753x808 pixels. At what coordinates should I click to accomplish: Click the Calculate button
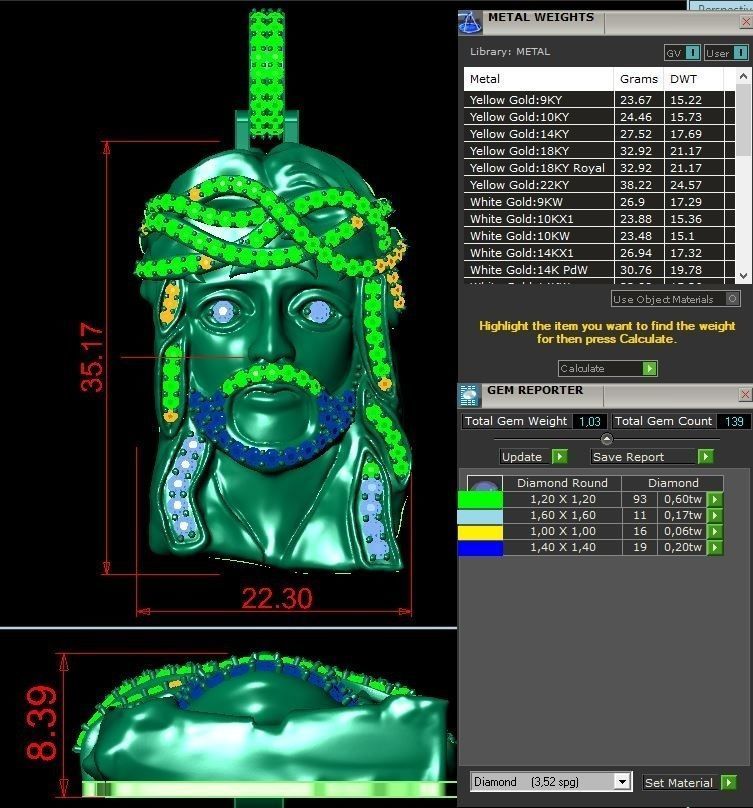pyautogui.click(x=607, y=368)
